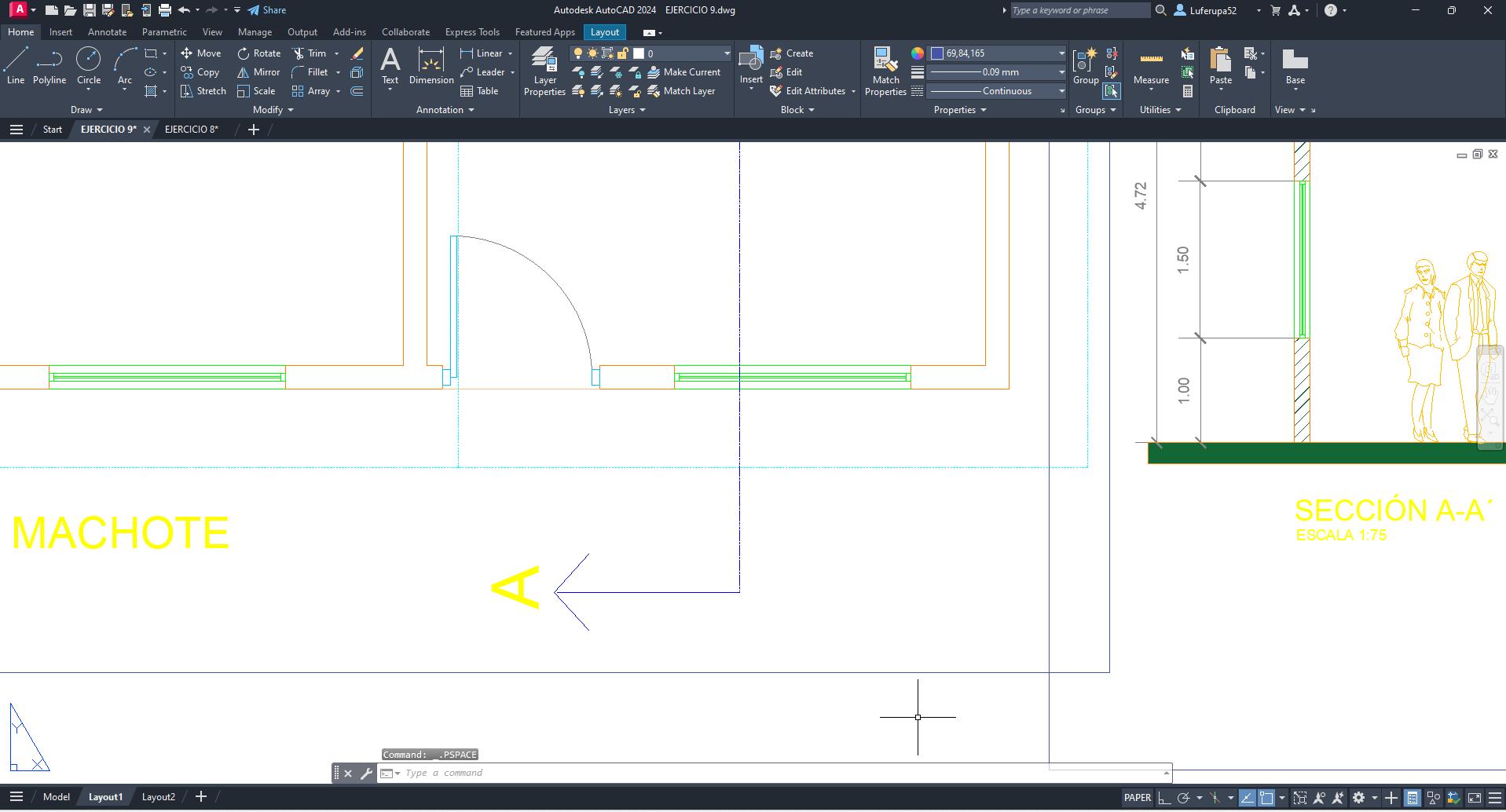Viewport: 1506px width, 812px height.
Task: Open the object color dropdown 69,84,165
Action: (997, 53)
